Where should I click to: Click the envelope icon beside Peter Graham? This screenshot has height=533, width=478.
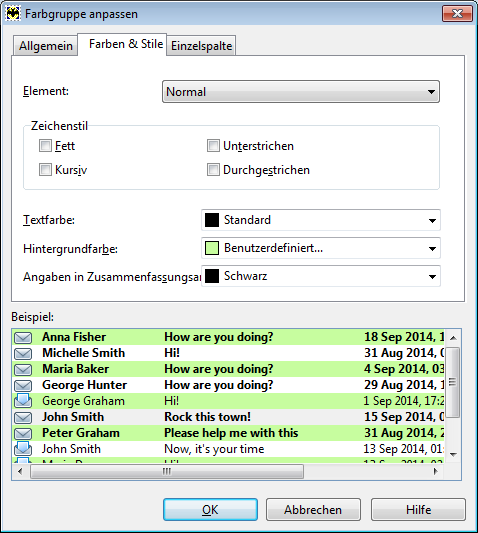pos(23,433)
